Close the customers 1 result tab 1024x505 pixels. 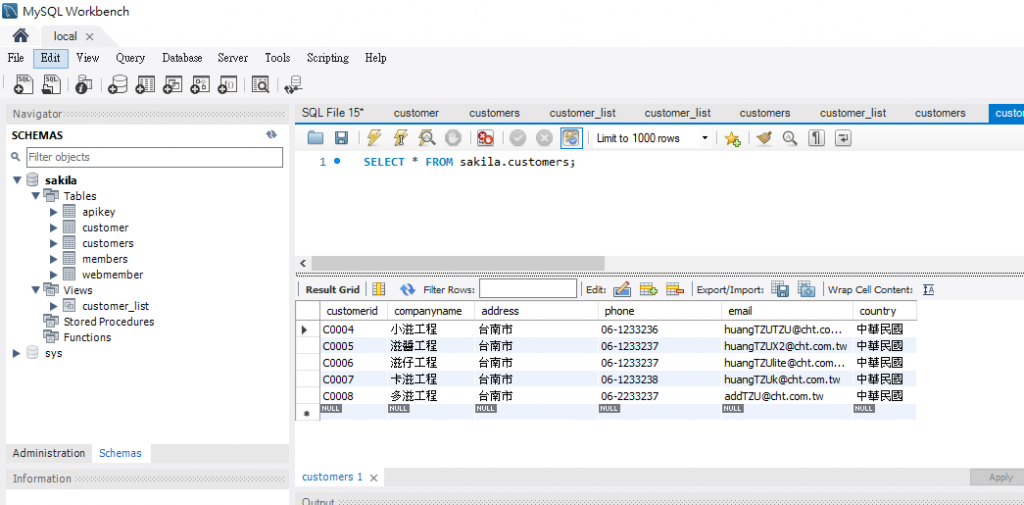(374, 478)
